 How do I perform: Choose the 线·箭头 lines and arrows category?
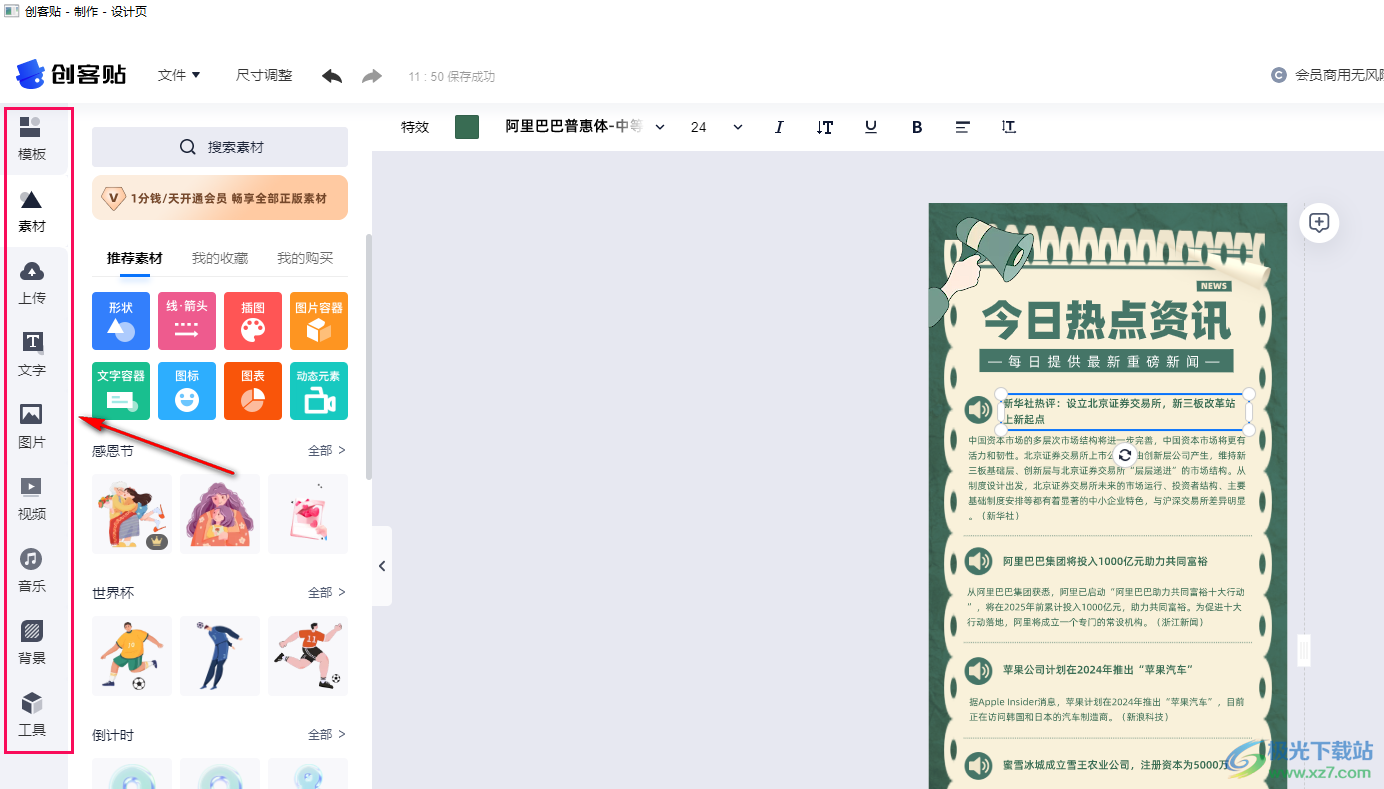tap(187, 321)
